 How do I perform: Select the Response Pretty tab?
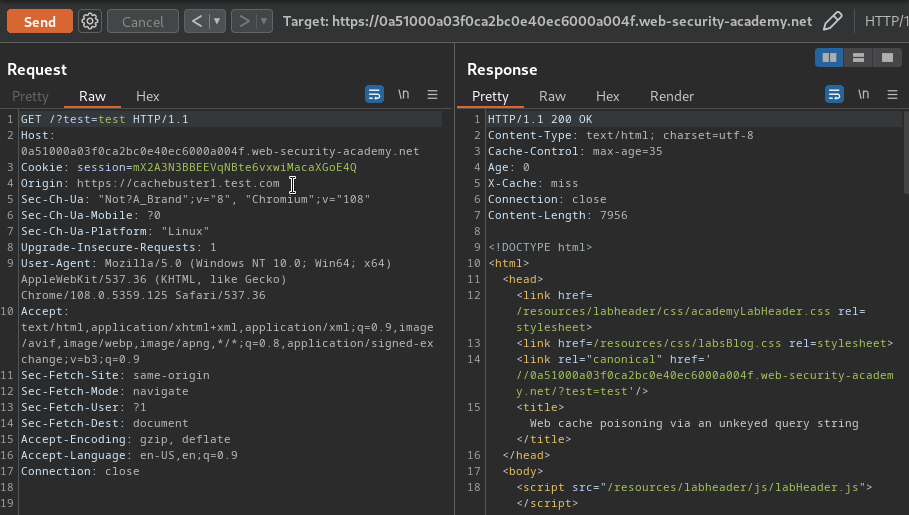[x=490, y=96]
